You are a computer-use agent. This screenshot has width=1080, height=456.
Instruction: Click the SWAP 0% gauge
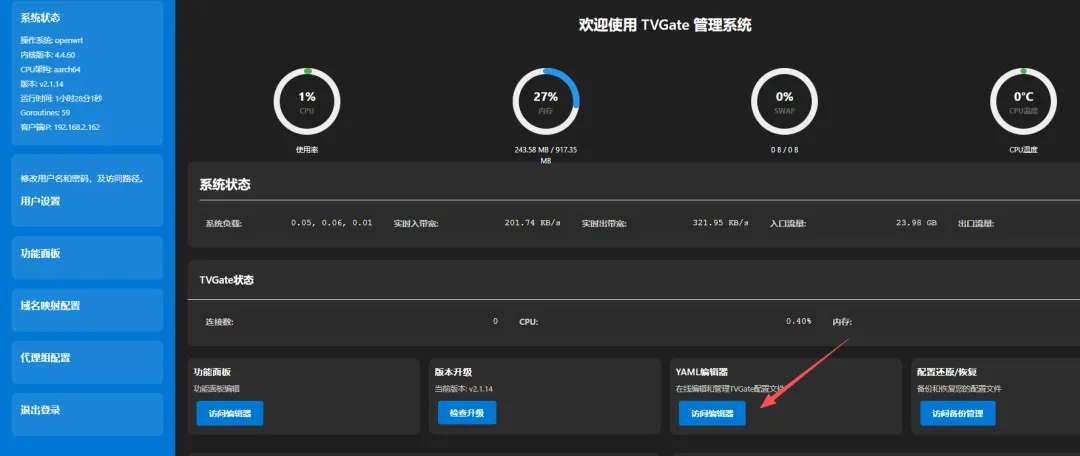click(x=785, y=101)
